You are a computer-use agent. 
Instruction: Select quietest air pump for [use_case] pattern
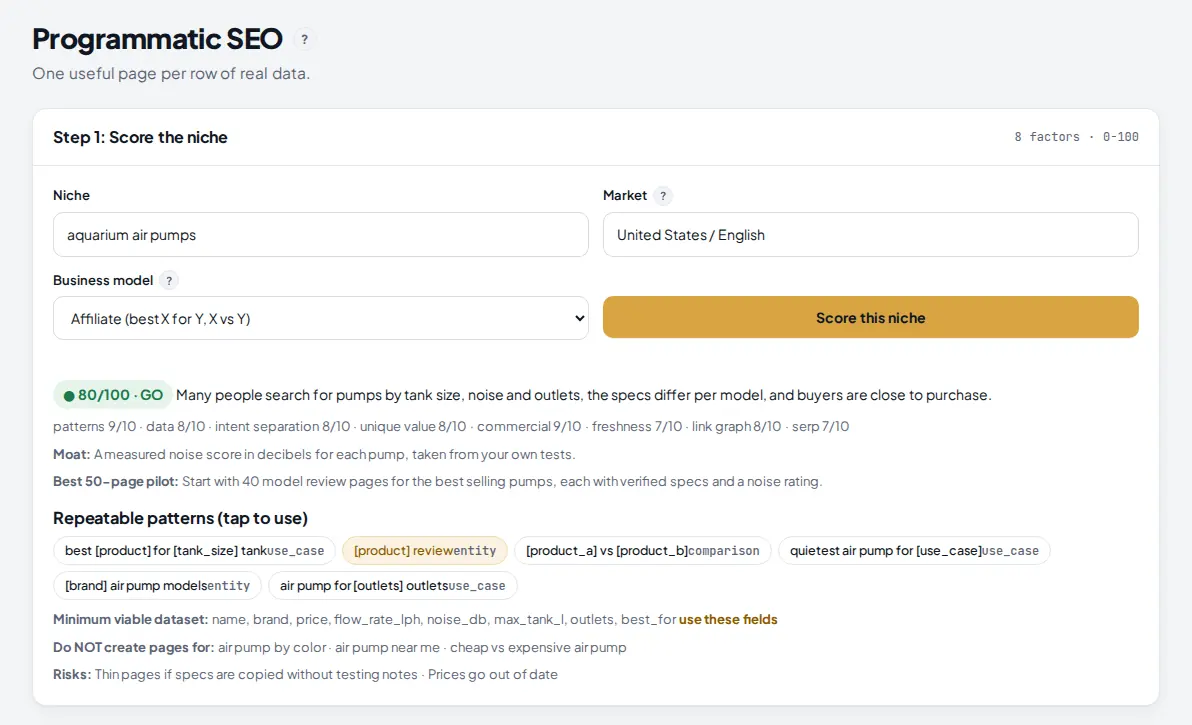(914, 551)
